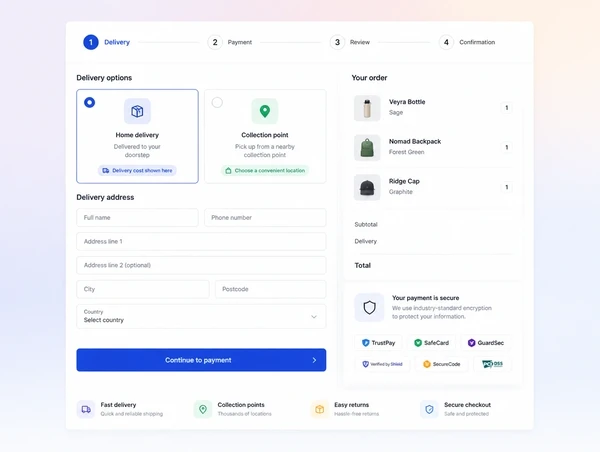Click the PCI DSS badge
The image size is (600, 452).
click(x=492, y=364)
